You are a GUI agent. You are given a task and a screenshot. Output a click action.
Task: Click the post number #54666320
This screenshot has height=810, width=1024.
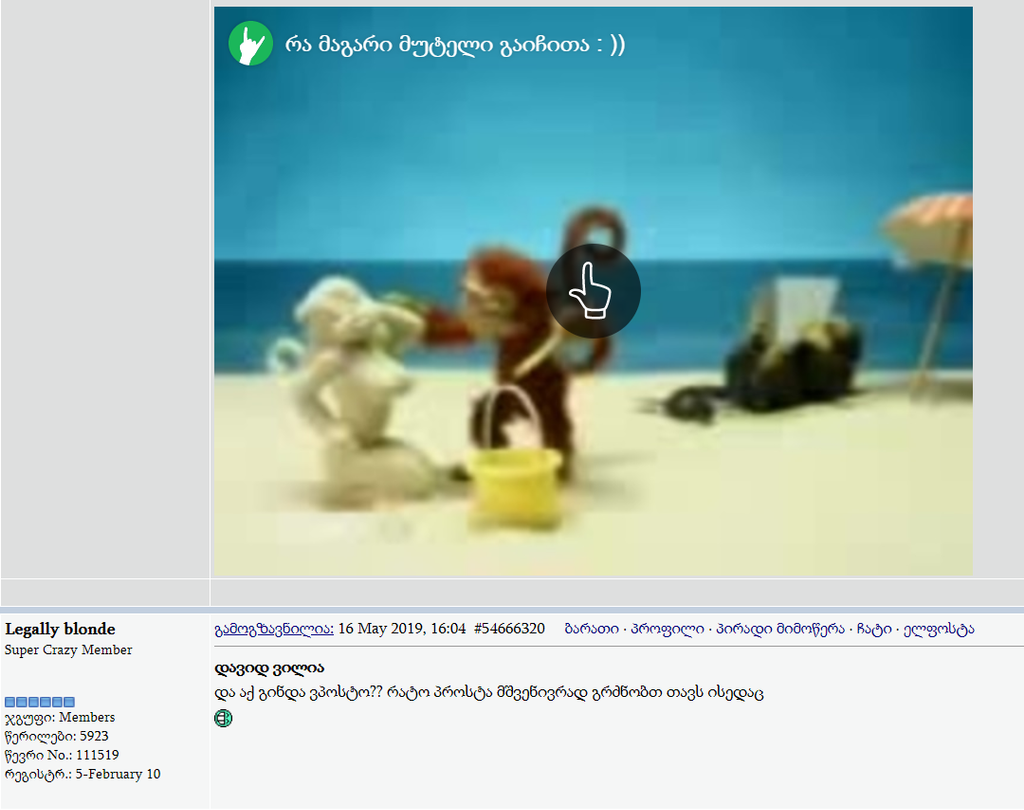point(509,629)
